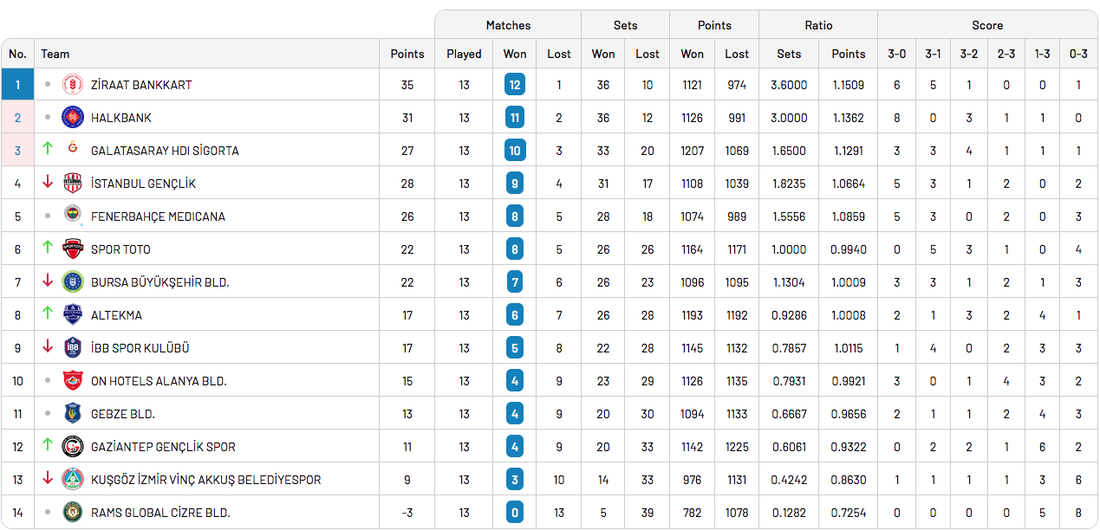Click the Gebze Bld. team logo
This screenshot has height=530, width=1100.
(x=73, y=414)
